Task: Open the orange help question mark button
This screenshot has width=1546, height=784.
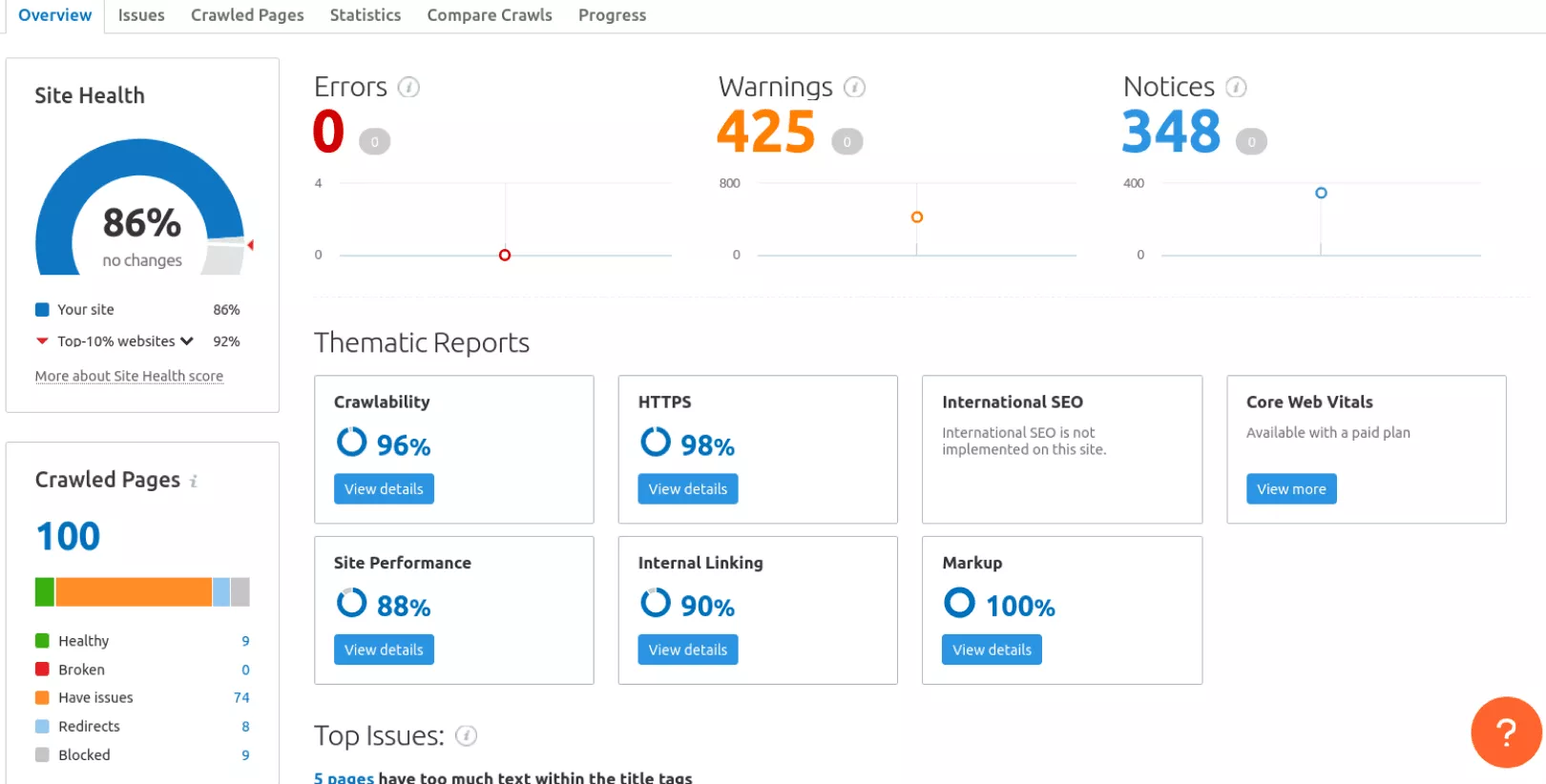Action: (1506, 732)
